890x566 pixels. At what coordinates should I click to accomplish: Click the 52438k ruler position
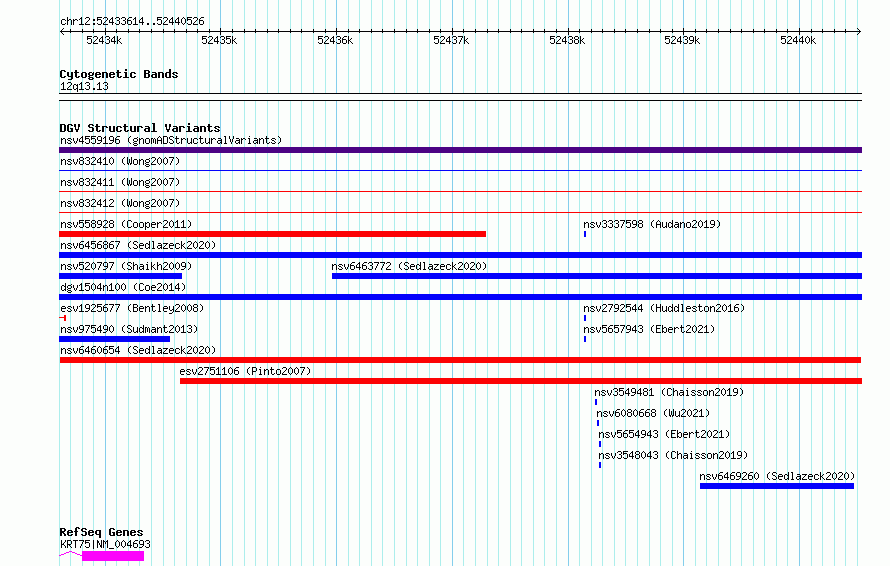pos(567,40)
